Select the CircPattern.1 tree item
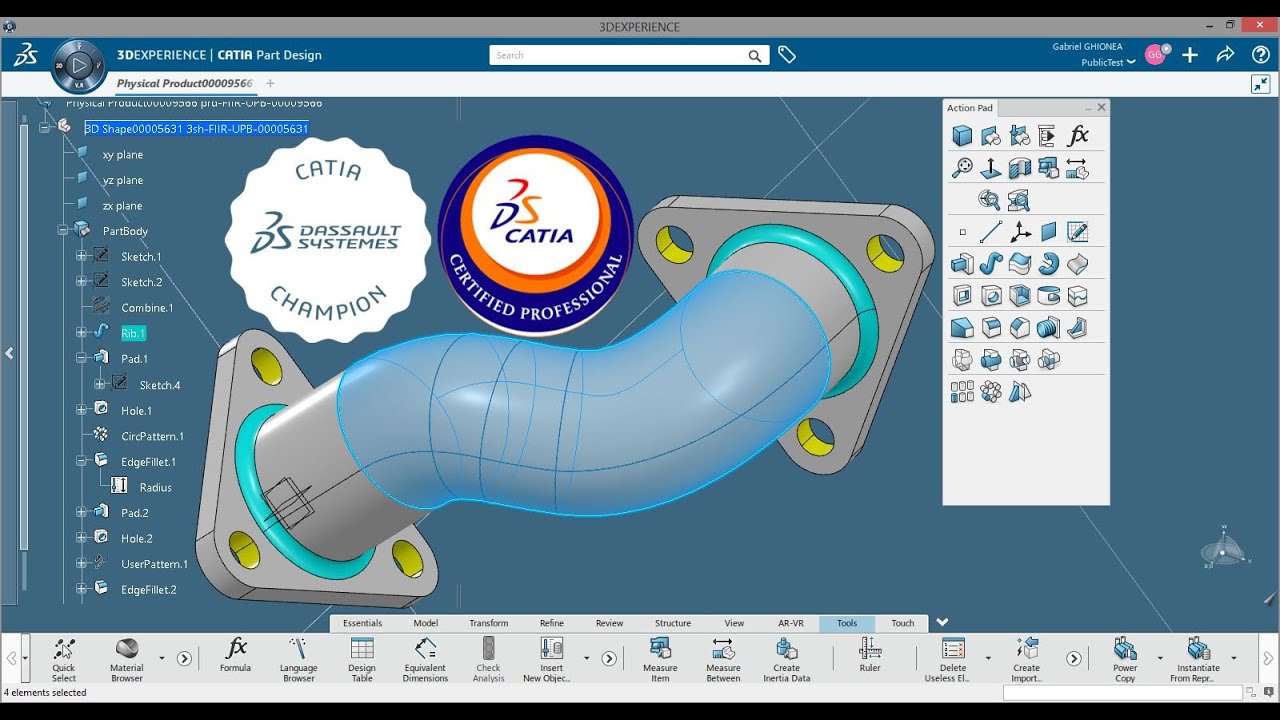 [152, 436]
